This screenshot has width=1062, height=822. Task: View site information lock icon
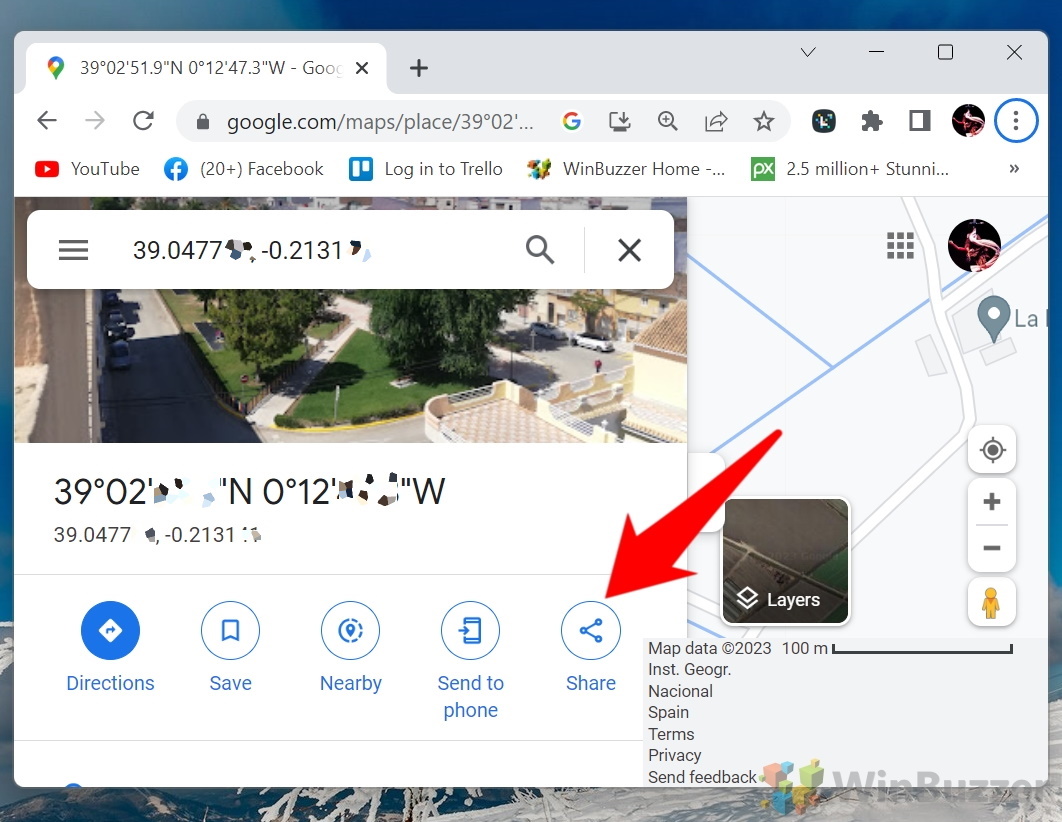point(202,122)
